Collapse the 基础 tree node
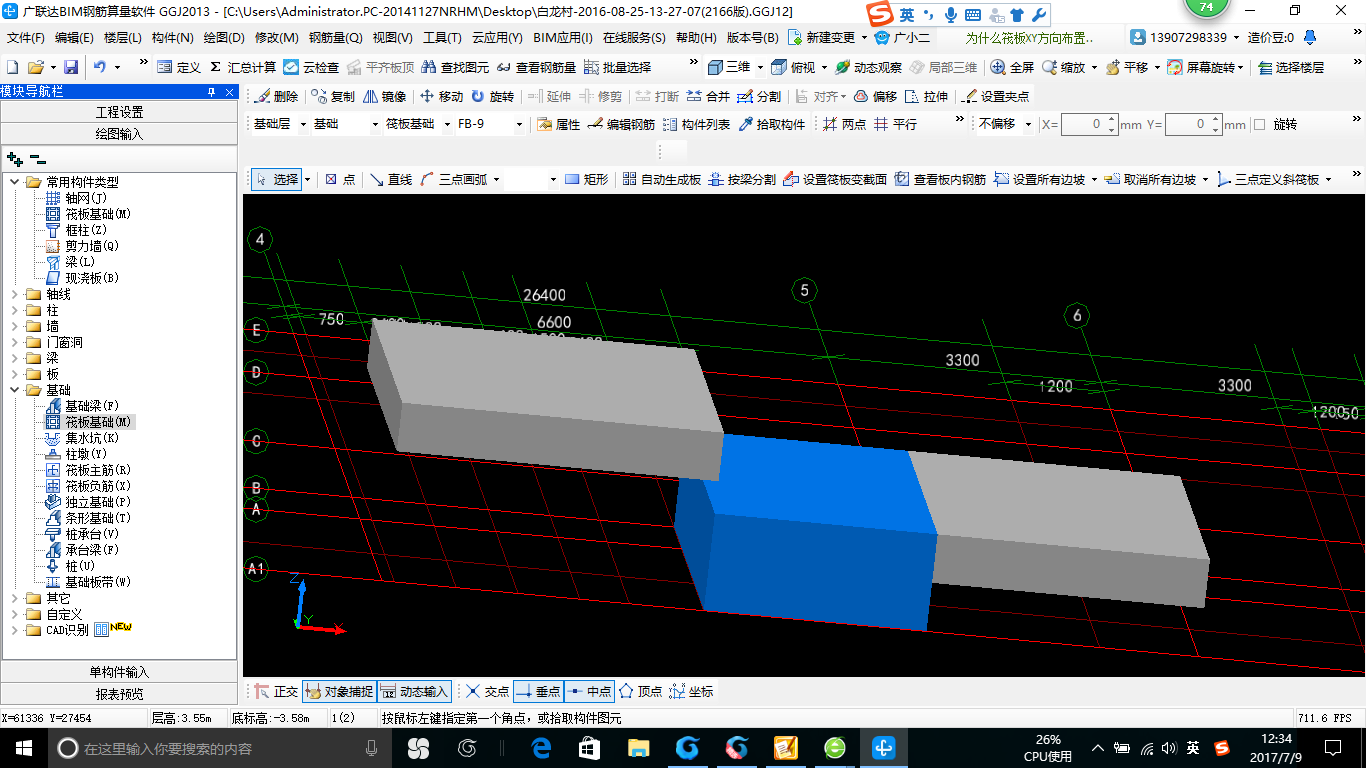 click(15, 390)
